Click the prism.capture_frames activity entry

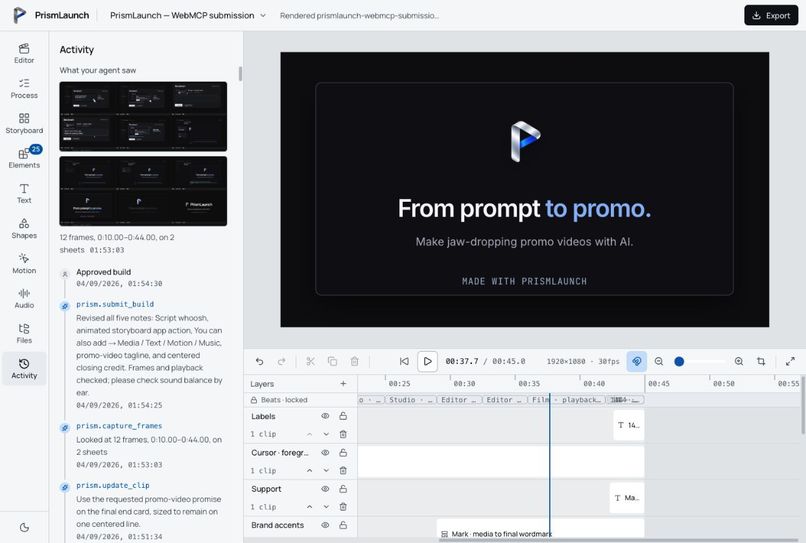pyautogui.click(x=119, y=426)
